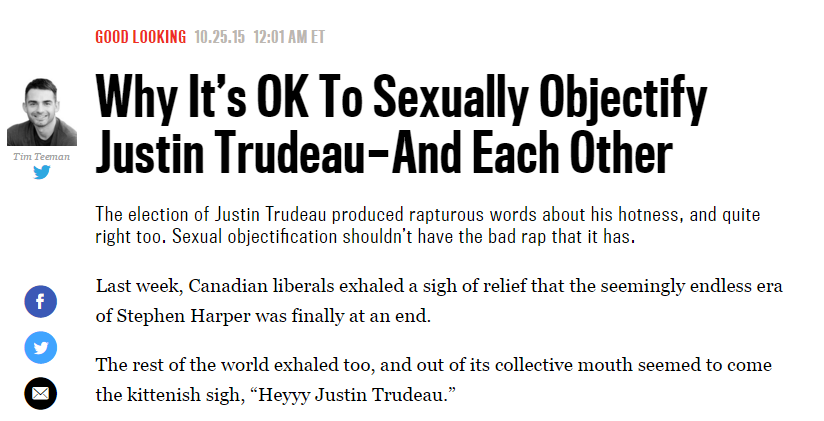
Task: Click the opening phrase "Last week, Canadian liberals"
Action: coord(207,285)
